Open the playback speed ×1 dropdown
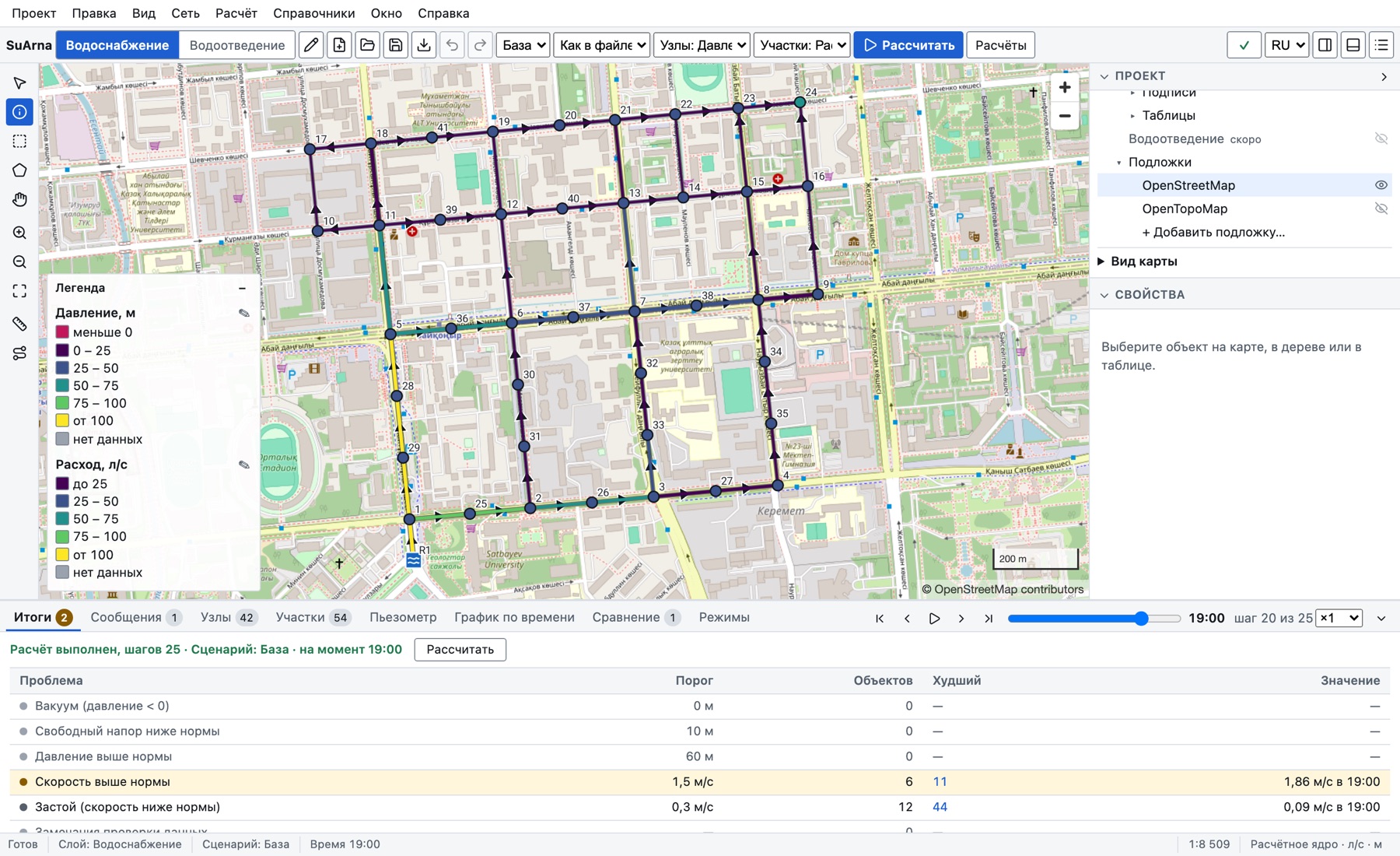Image resolution: width=1400 pixels, height=856 pixels. (x=1339, y=618)
